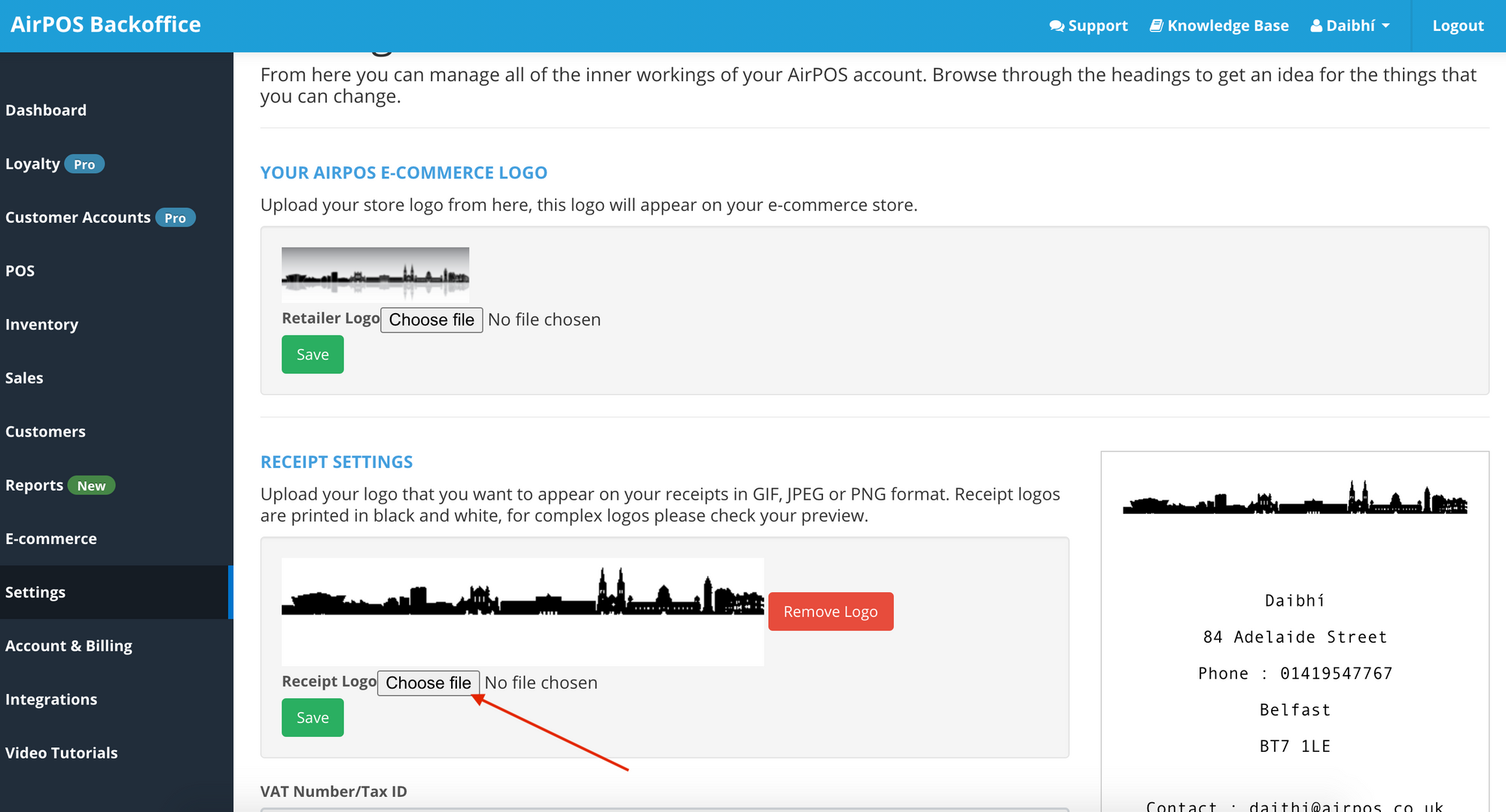Click the retailer logo skyline thumbnail
Image resolution: width=1506 pixels, height=812 pixels.
pos(375,275)
